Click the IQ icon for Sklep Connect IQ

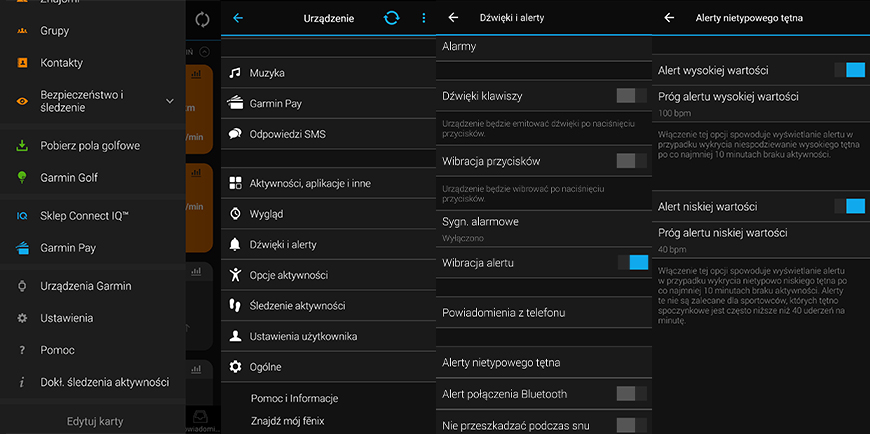[x=22, y=216]
